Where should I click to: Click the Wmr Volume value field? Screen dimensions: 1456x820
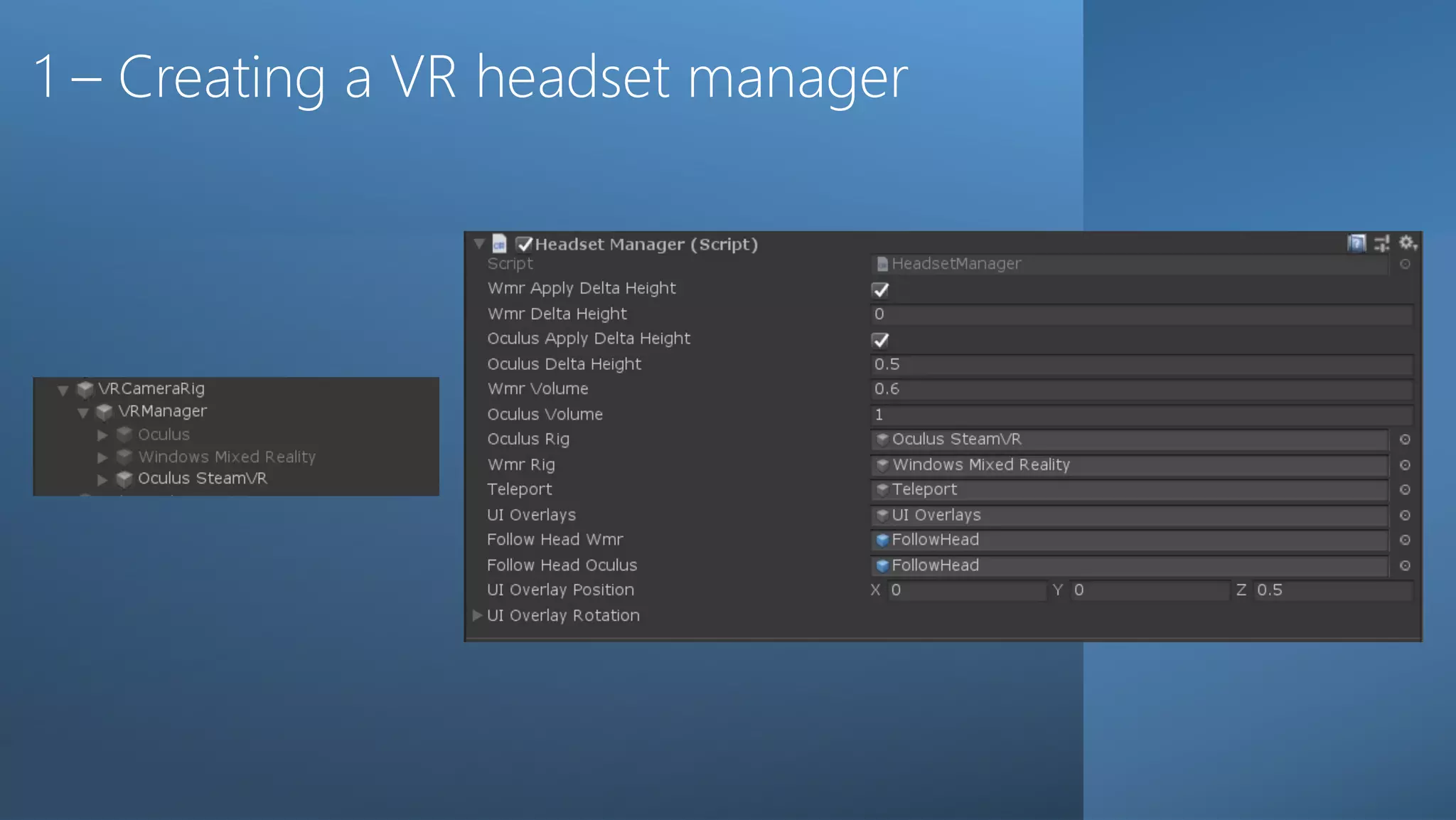tap(1142, 390)
